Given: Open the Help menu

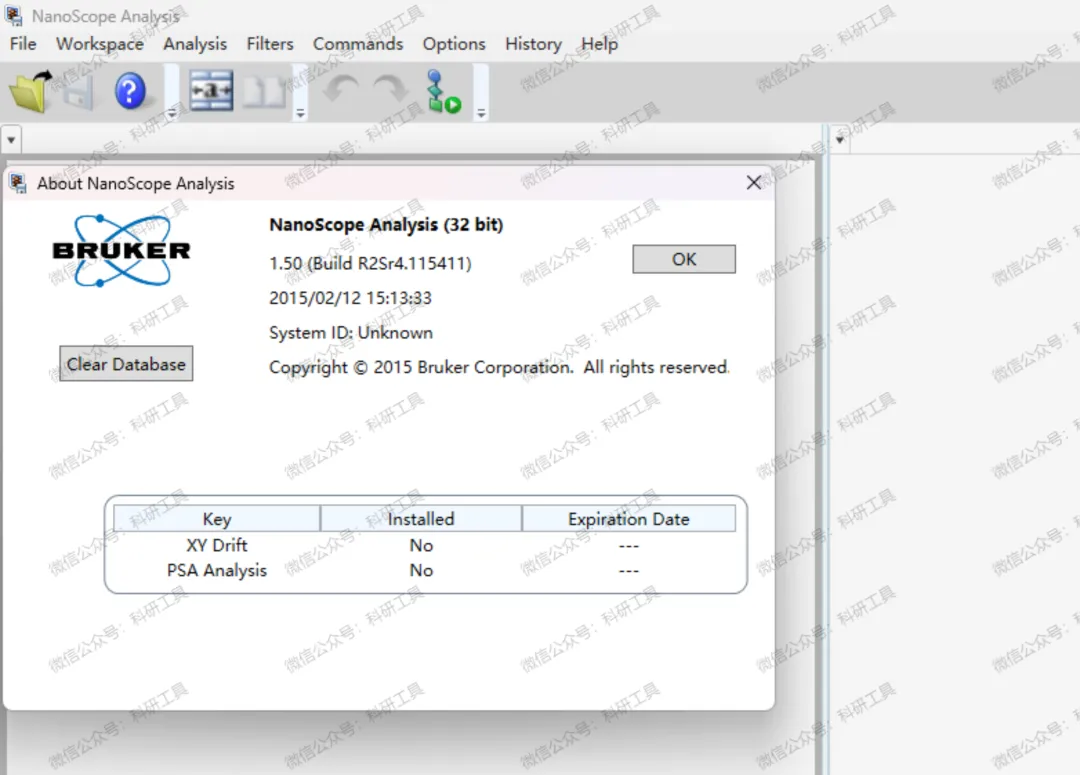Looking at the screenshot, I should click(599, 44).
